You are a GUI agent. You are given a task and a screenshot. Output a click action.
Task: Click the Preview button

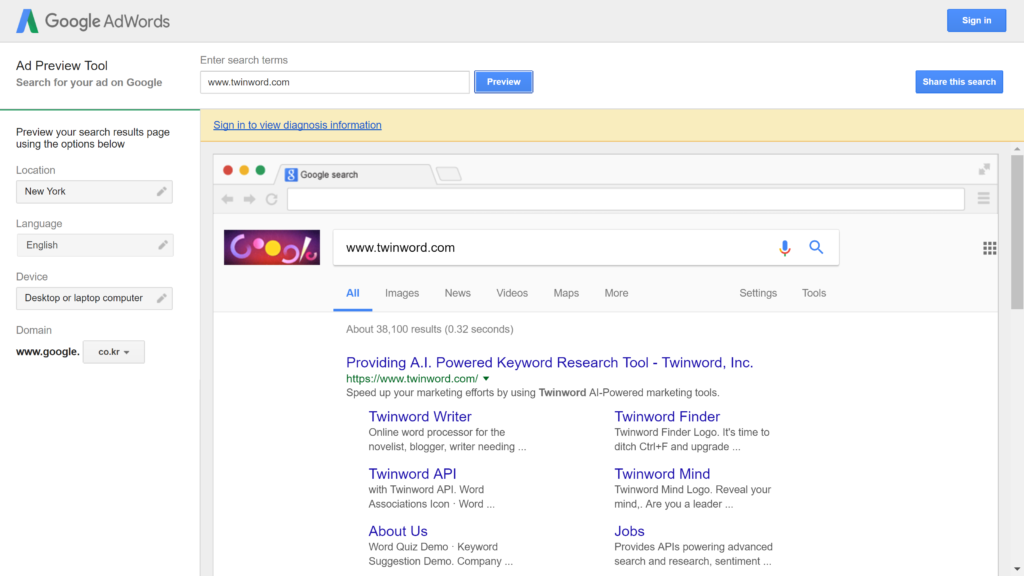[504, 82]
